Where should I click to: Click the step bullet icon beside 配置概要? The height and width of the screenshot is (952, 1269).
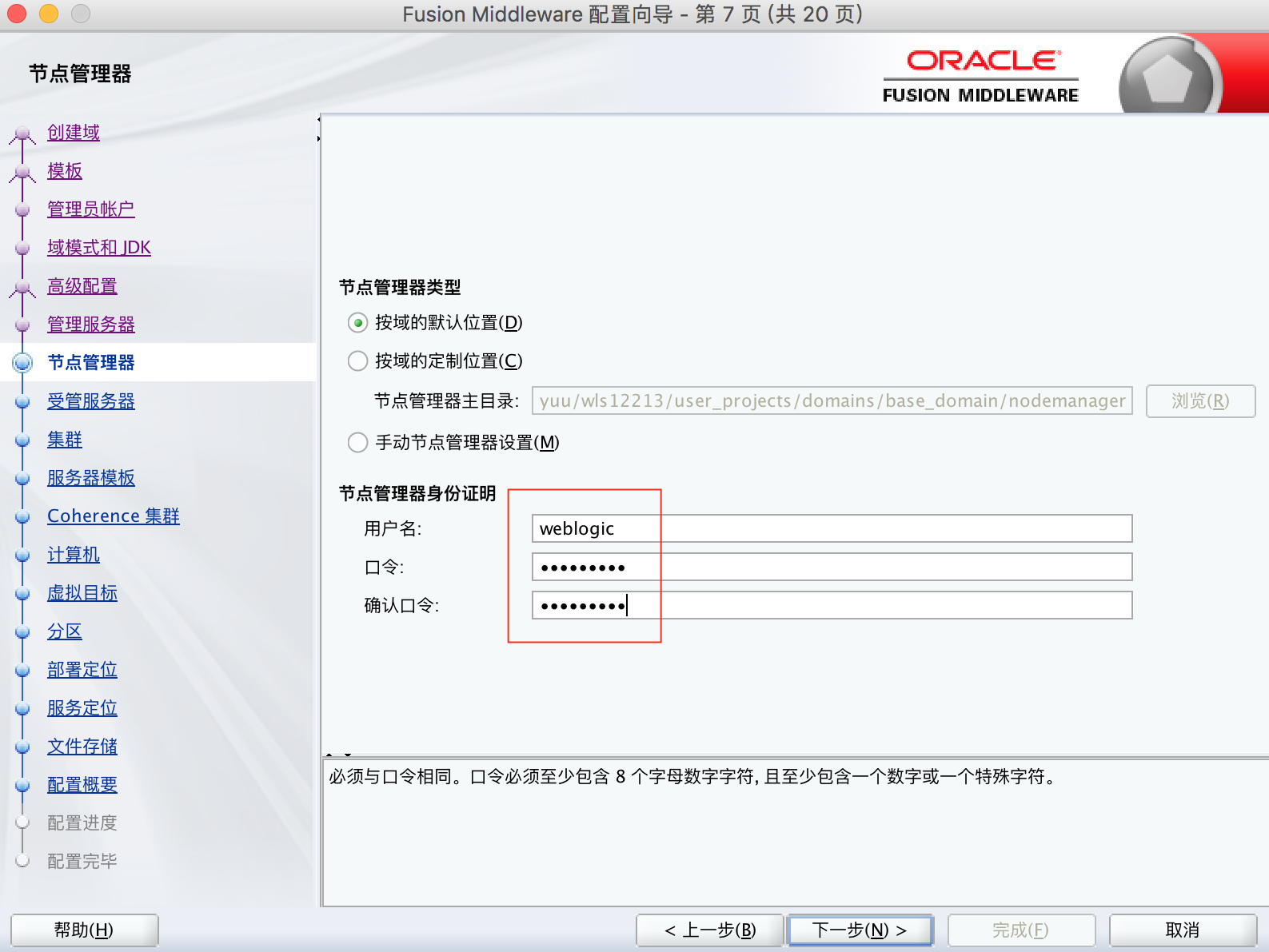(22, 786)
